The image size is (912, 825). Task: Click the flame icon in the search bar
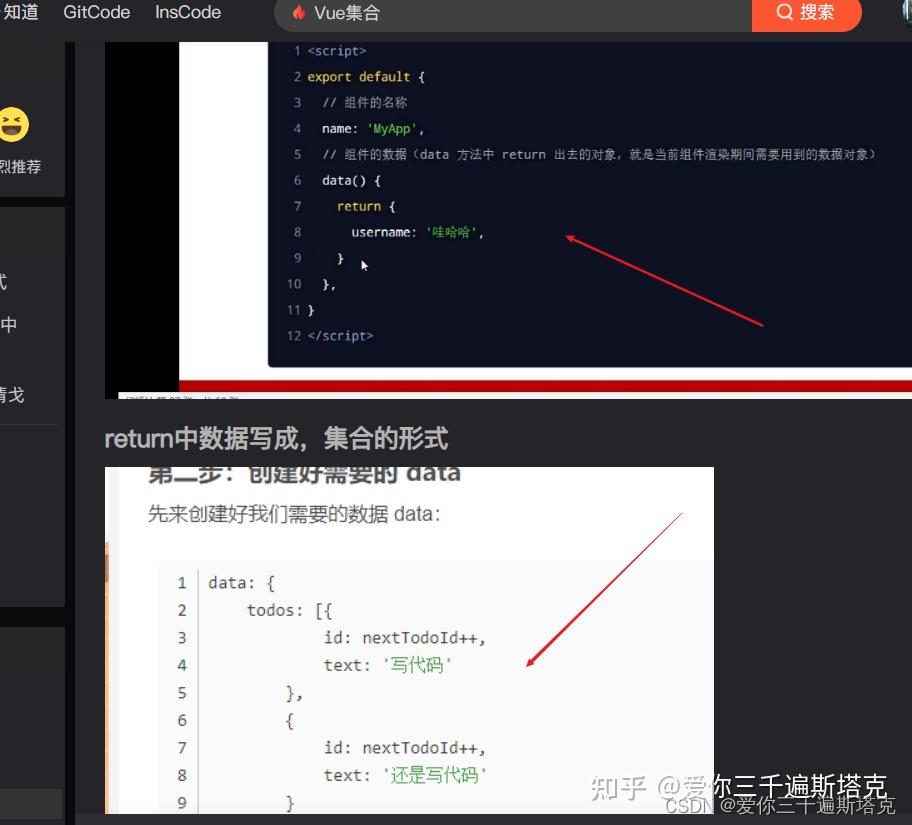299,13
